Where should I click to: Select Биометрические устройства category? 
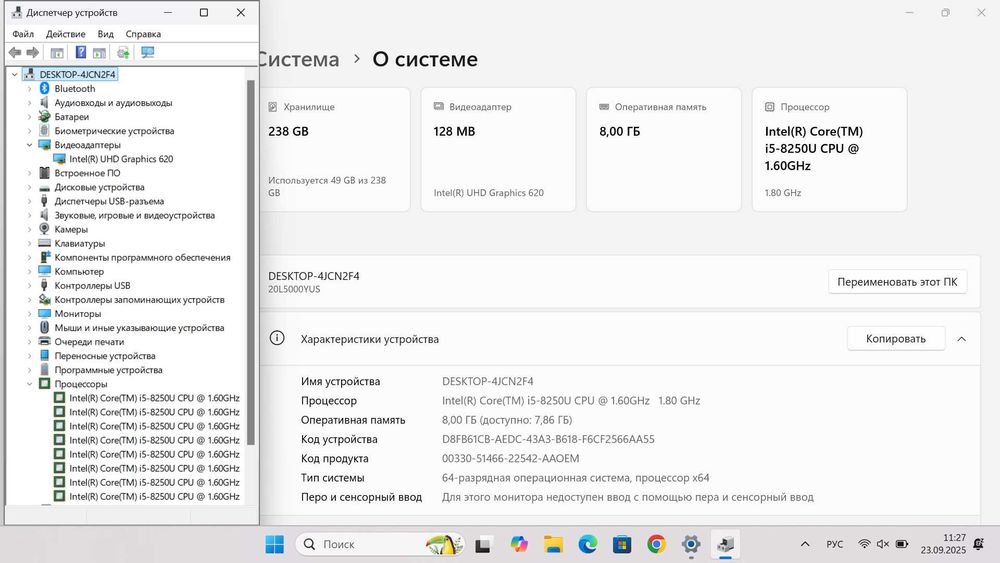pyautogui.click(x=114, y=131)
